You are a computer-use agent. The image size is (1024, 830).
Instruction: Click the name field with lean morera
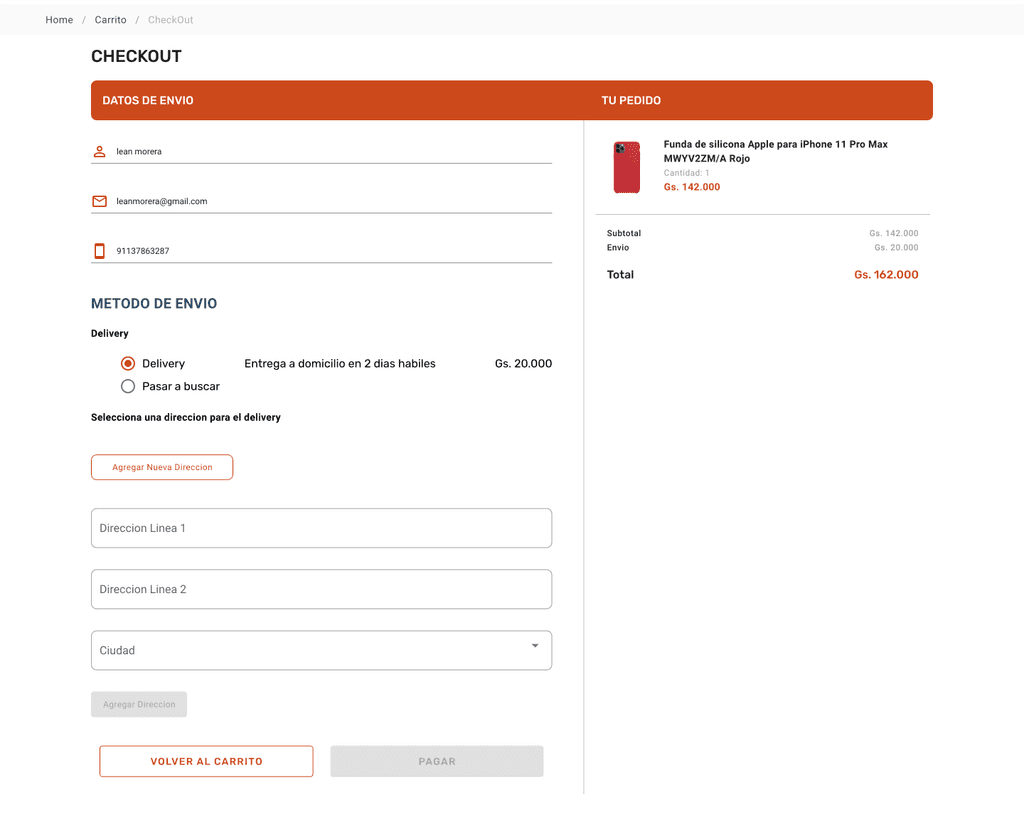321,152
